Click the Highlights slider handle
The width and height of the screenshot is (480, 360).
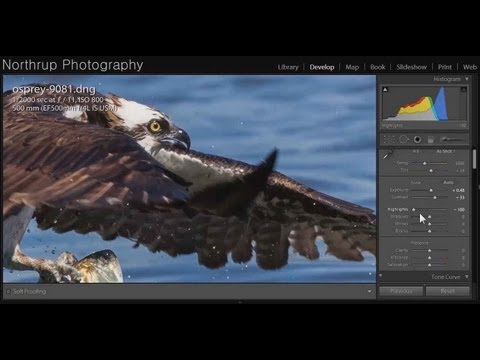pos(414,209)
